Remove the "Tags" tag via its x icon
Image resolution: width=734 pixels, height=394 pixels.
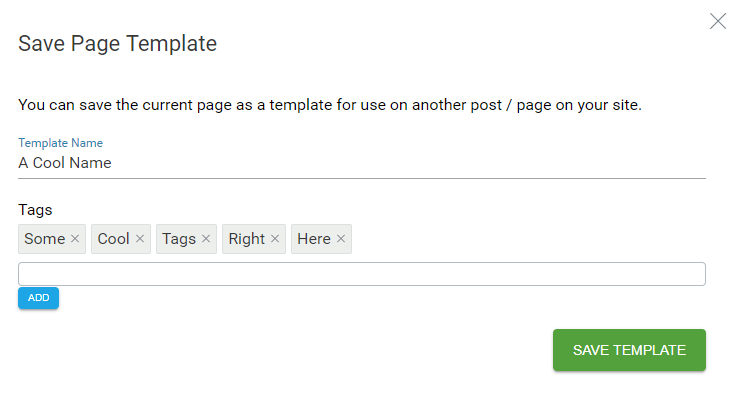click(206, 239)
